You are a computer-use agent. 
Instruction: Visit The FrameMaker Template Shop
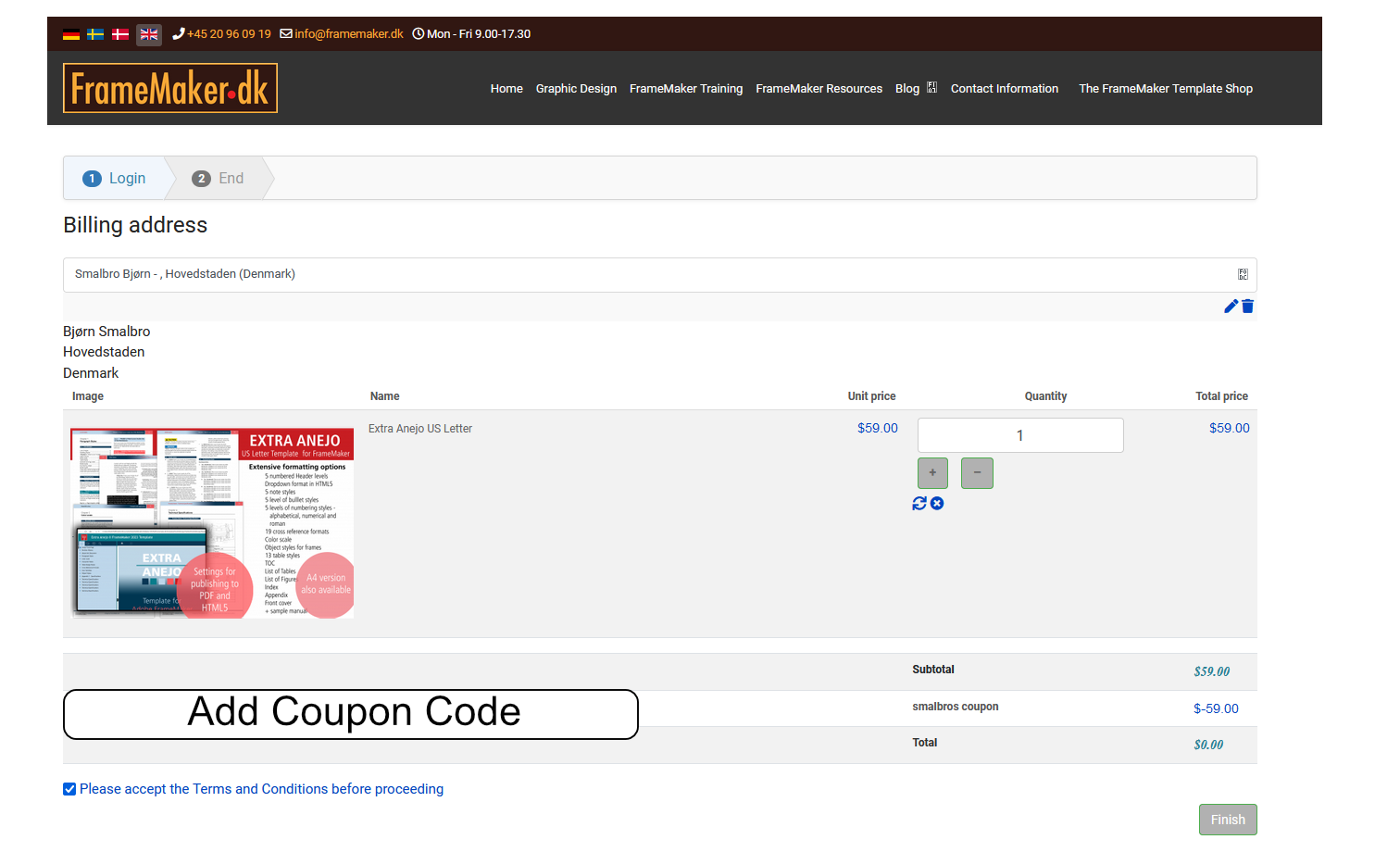[x=1166, y=89]
